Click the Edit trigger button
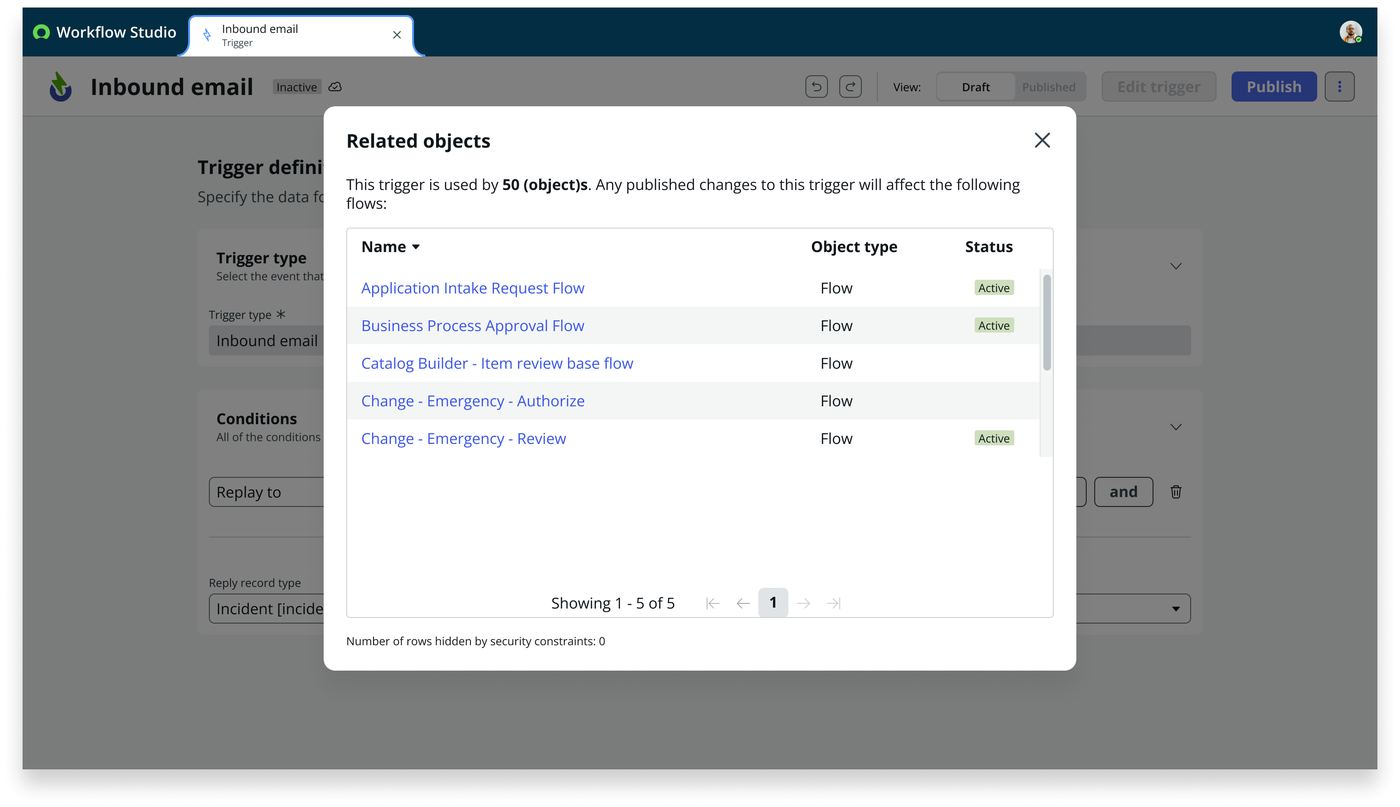The image size is (1400, 807). [x=1159, y=87]
